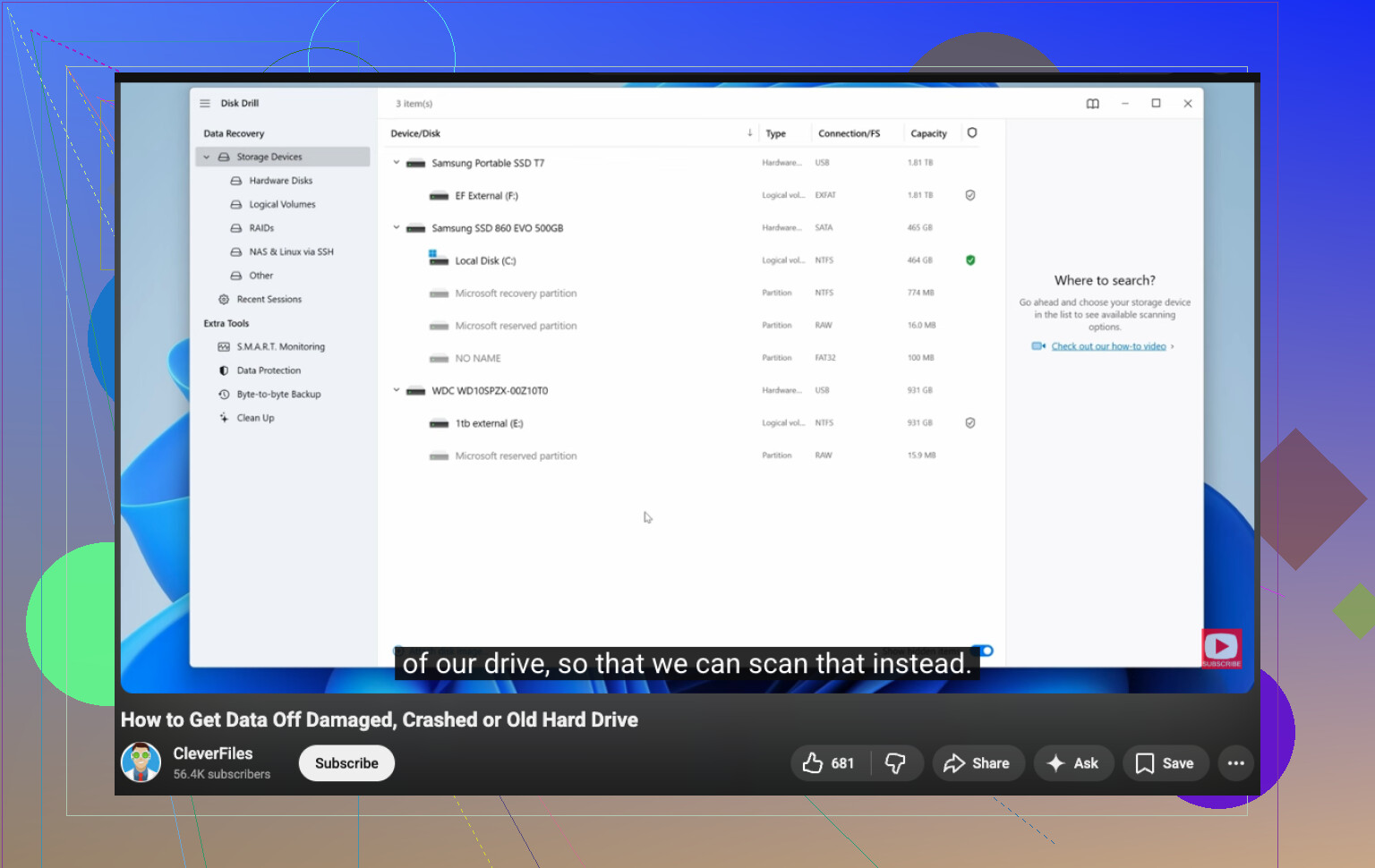
Task: Click the book help icon in title bar
Action: pos(1093,104)
